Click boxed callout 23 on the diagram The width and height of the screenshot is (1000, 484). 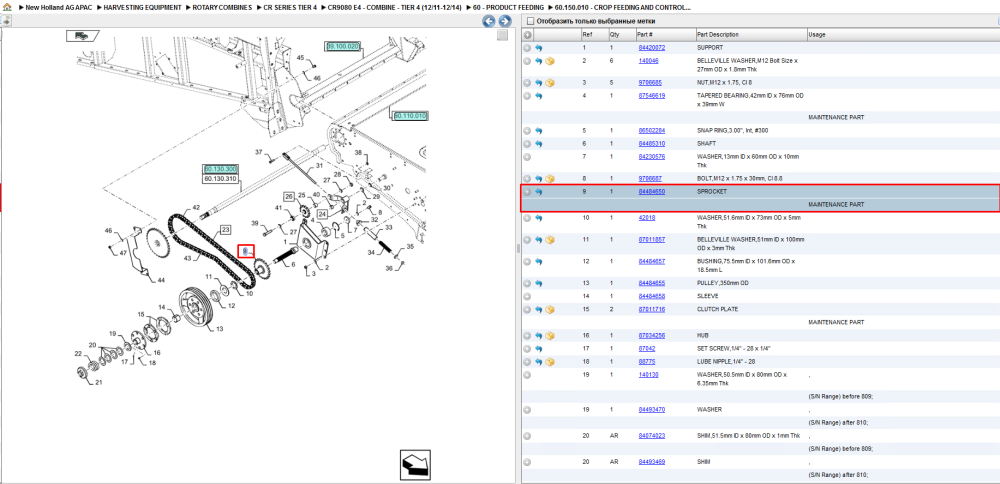click(x=225, y=230)
